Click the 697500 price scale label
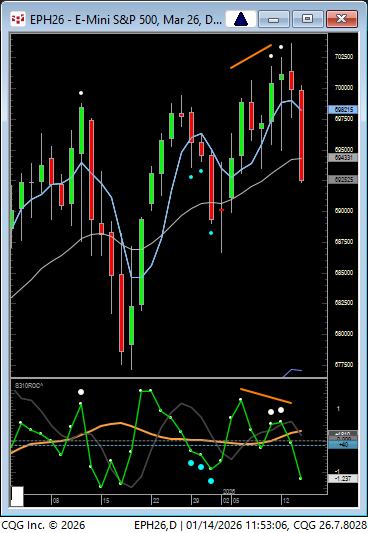Image resolution: width=368 pixels, height=533 pixels. point(344,119)
